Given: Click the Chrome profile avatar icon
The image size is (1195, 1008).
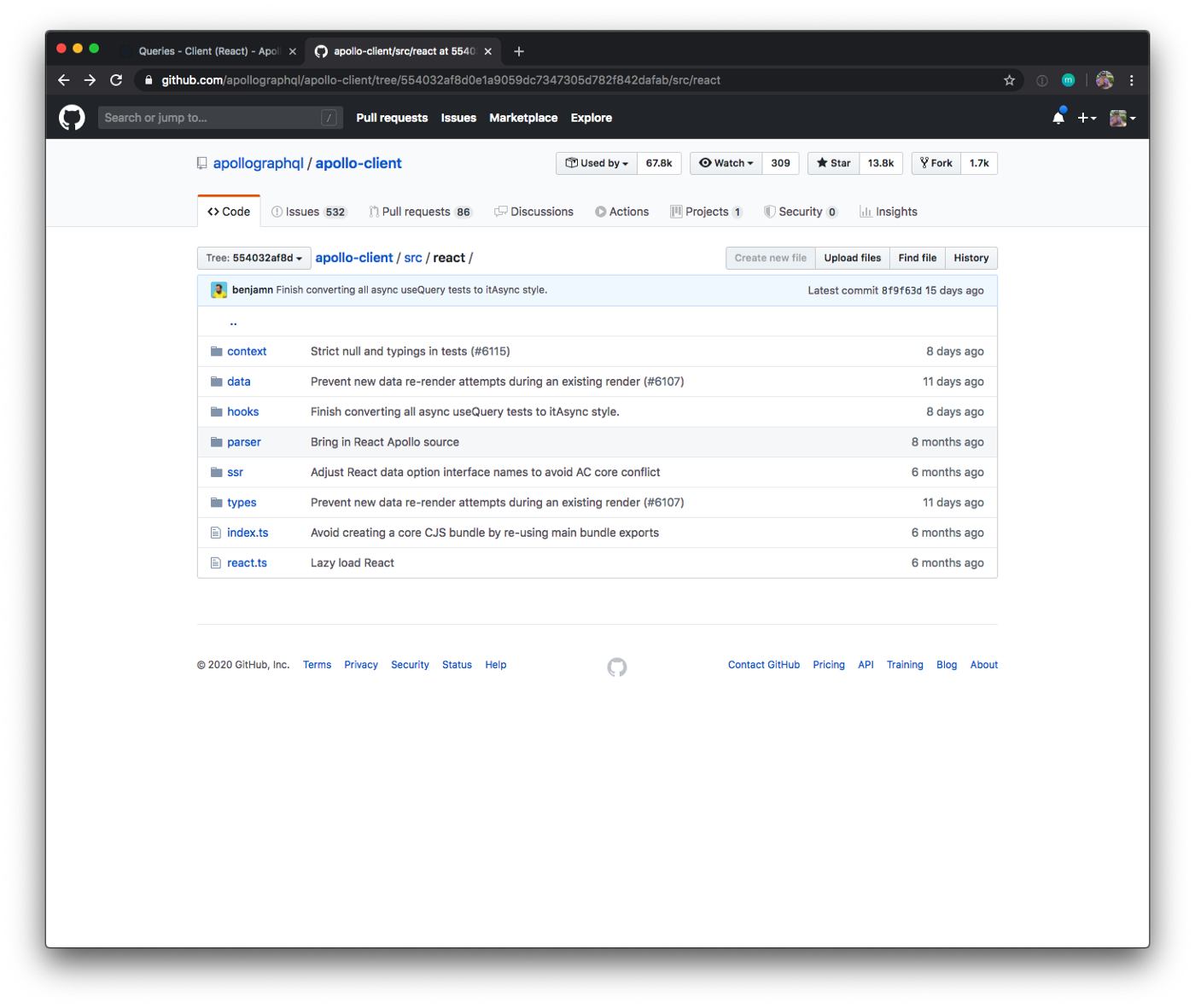Looking at the screenshot, I should (x=1105, y=80).
